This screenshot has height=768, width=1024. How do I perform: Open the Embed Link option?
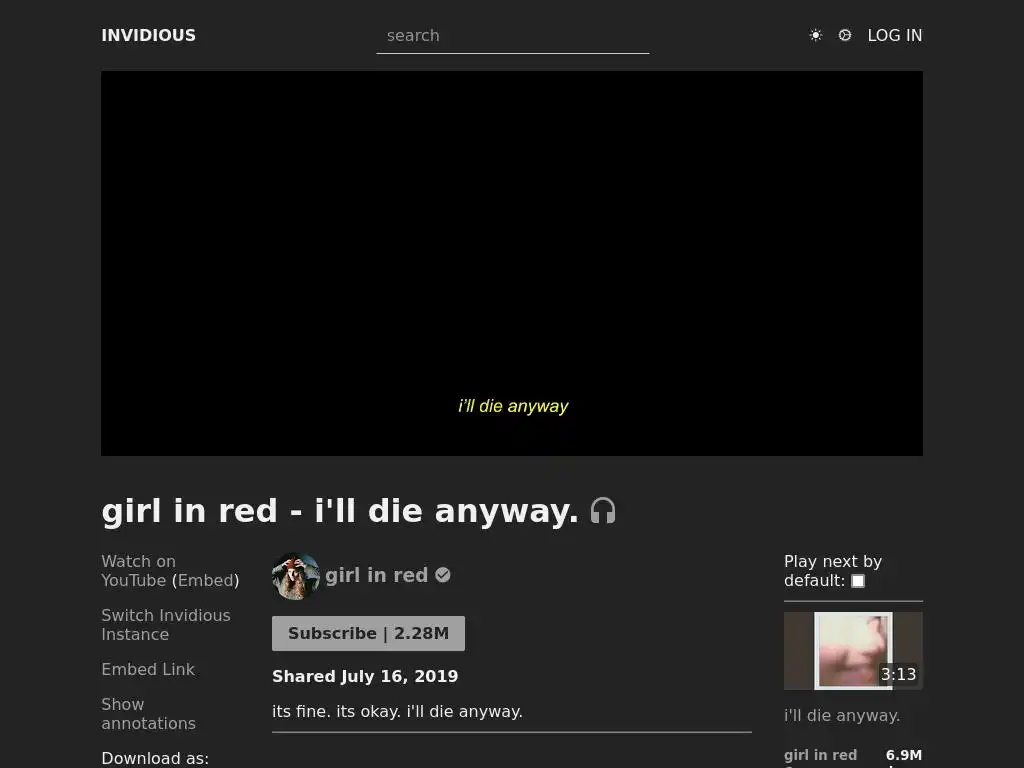point(148,669)
